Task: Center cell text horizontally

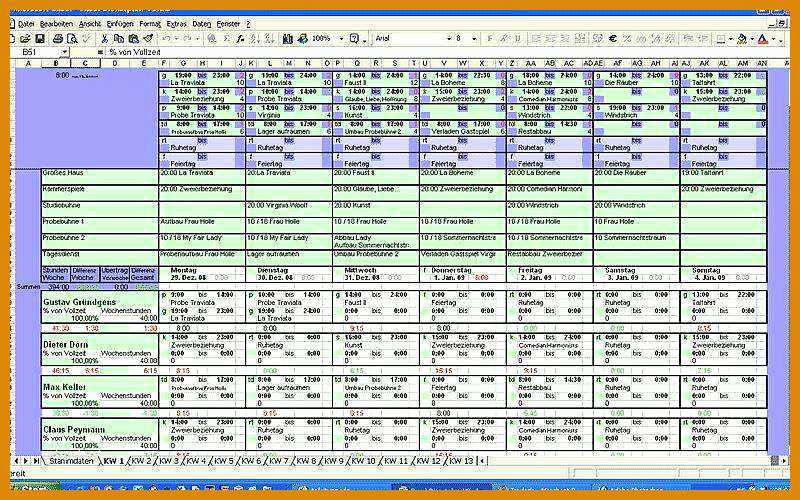Action: 551,39
